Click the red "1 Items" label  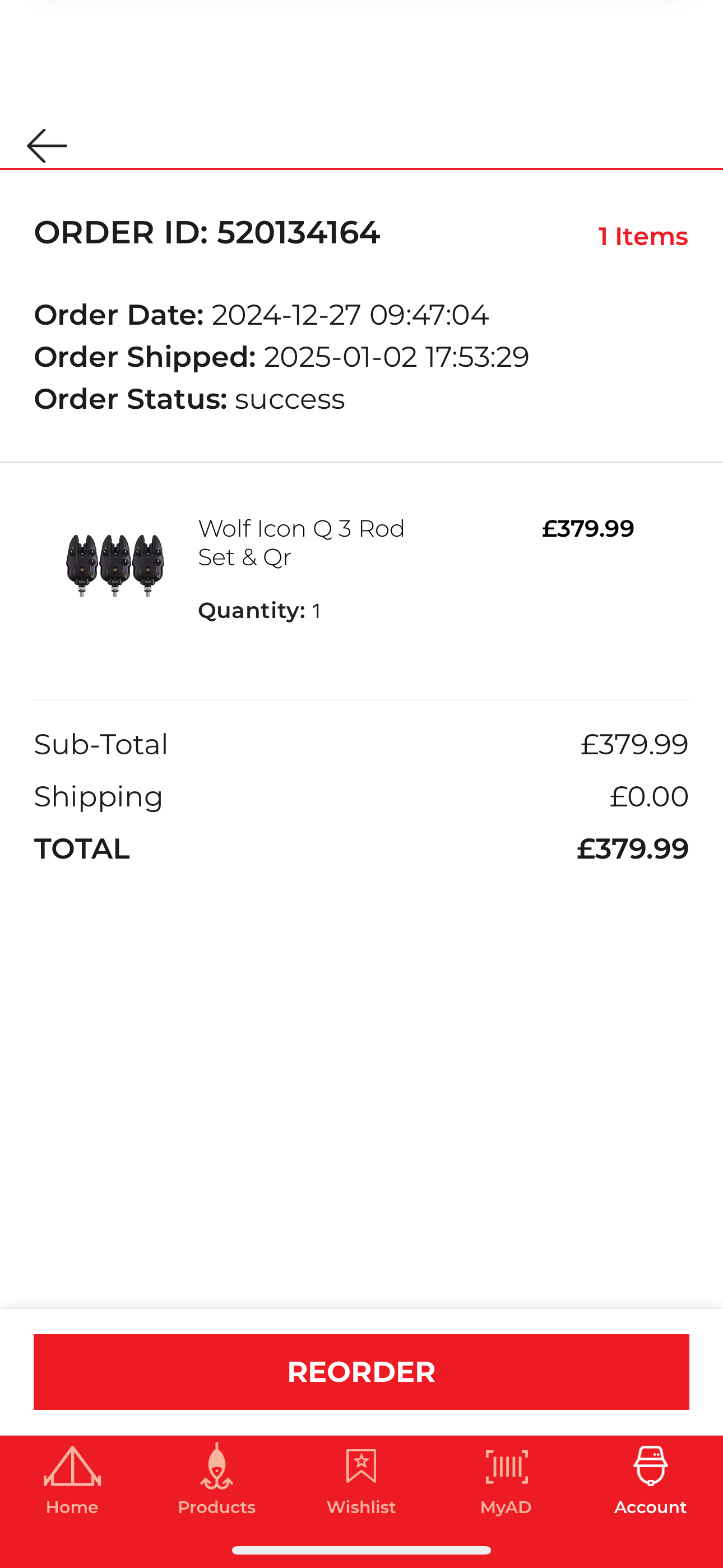pos(643,236)
